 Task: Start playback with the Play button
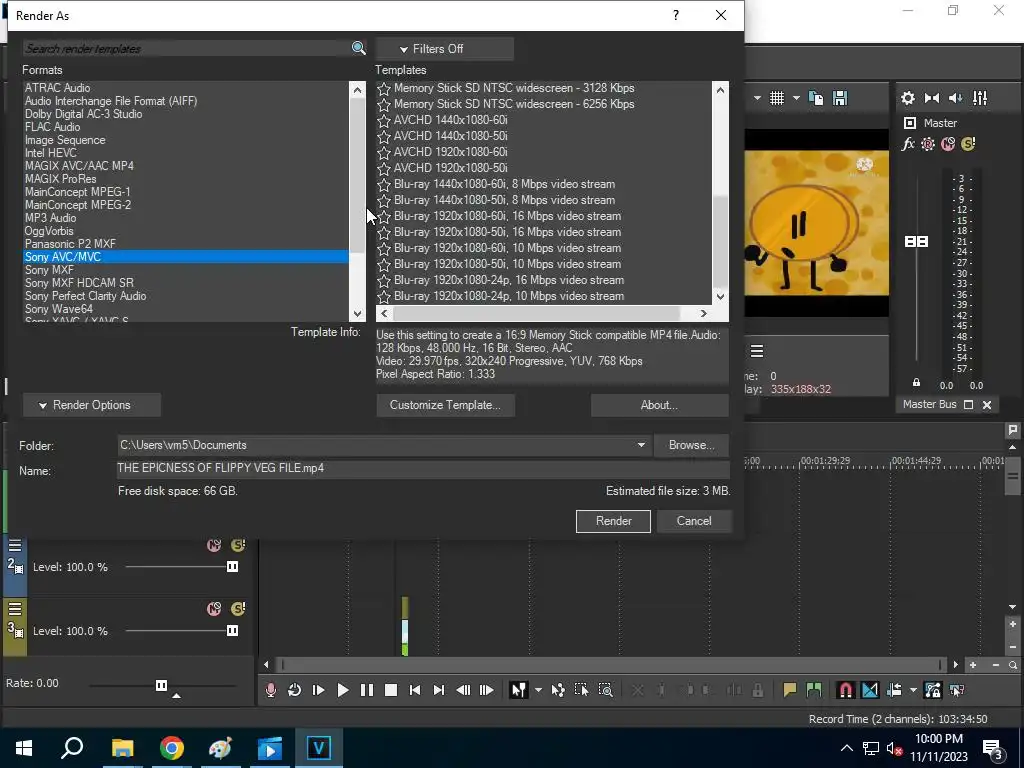click(343, 690)
